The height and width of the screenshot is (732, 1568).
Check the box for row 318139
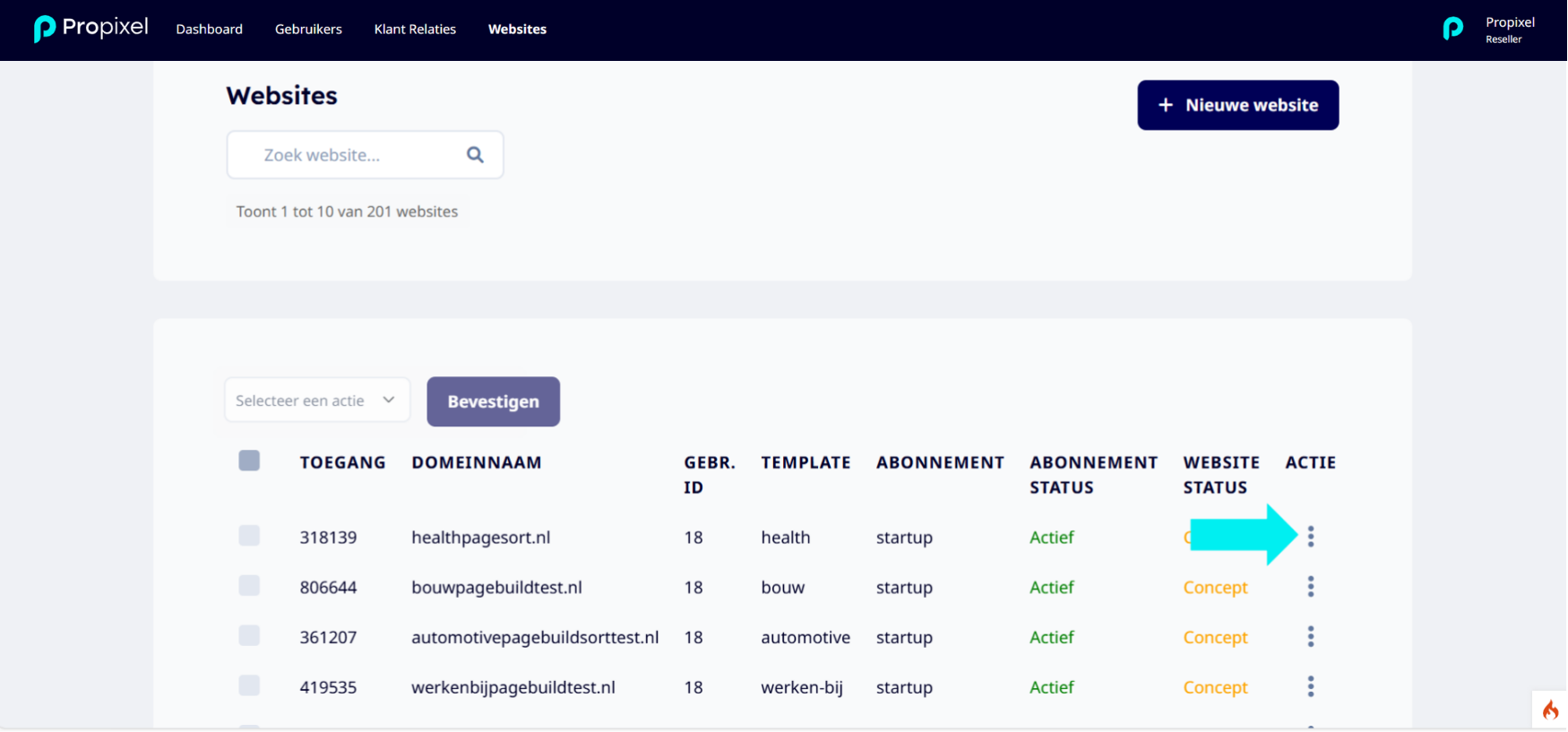tap(249, 536)
